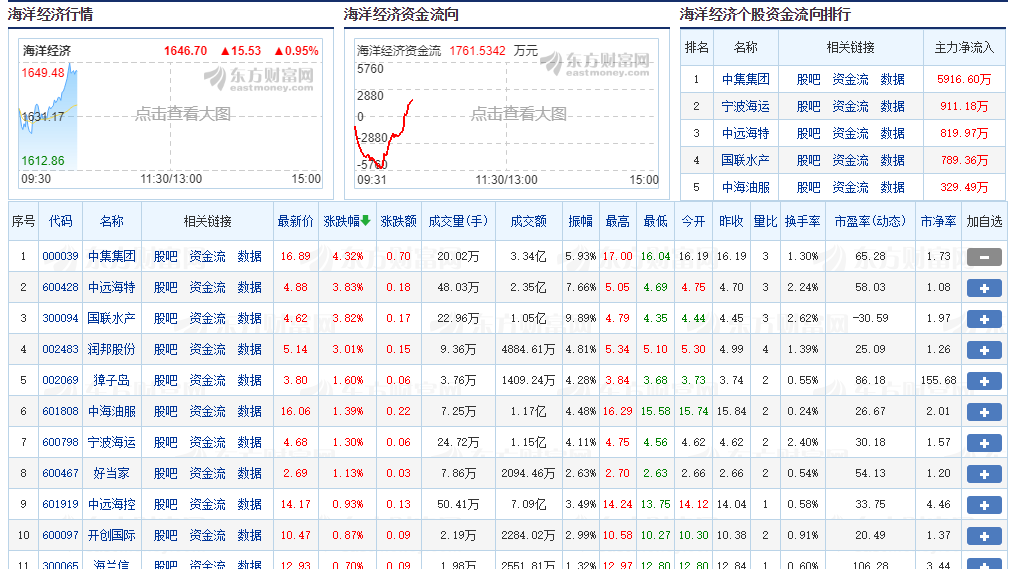The height and width of the screenshot is (569, 1009).
Task: Sort by 涨跌额 column header
Action: pos(398,221)
